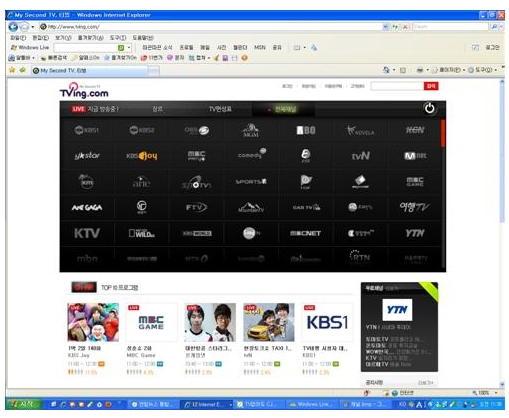Viewport: 509px width, 418px height.
Task: Switch to the 전체채널 tab
Action: [283, 109]
